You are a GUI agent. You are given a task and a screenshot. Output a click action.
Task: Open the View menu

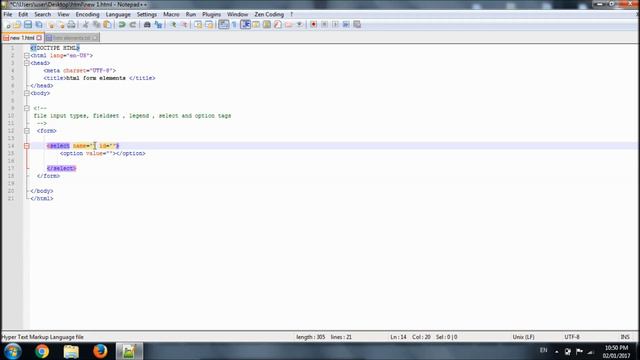coord(63,14)
